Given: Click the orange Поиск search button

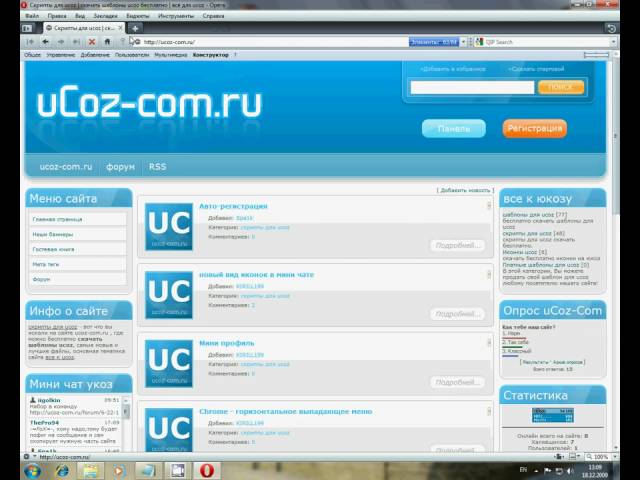Looking at the screenshot, I should (x=561, y=87).
